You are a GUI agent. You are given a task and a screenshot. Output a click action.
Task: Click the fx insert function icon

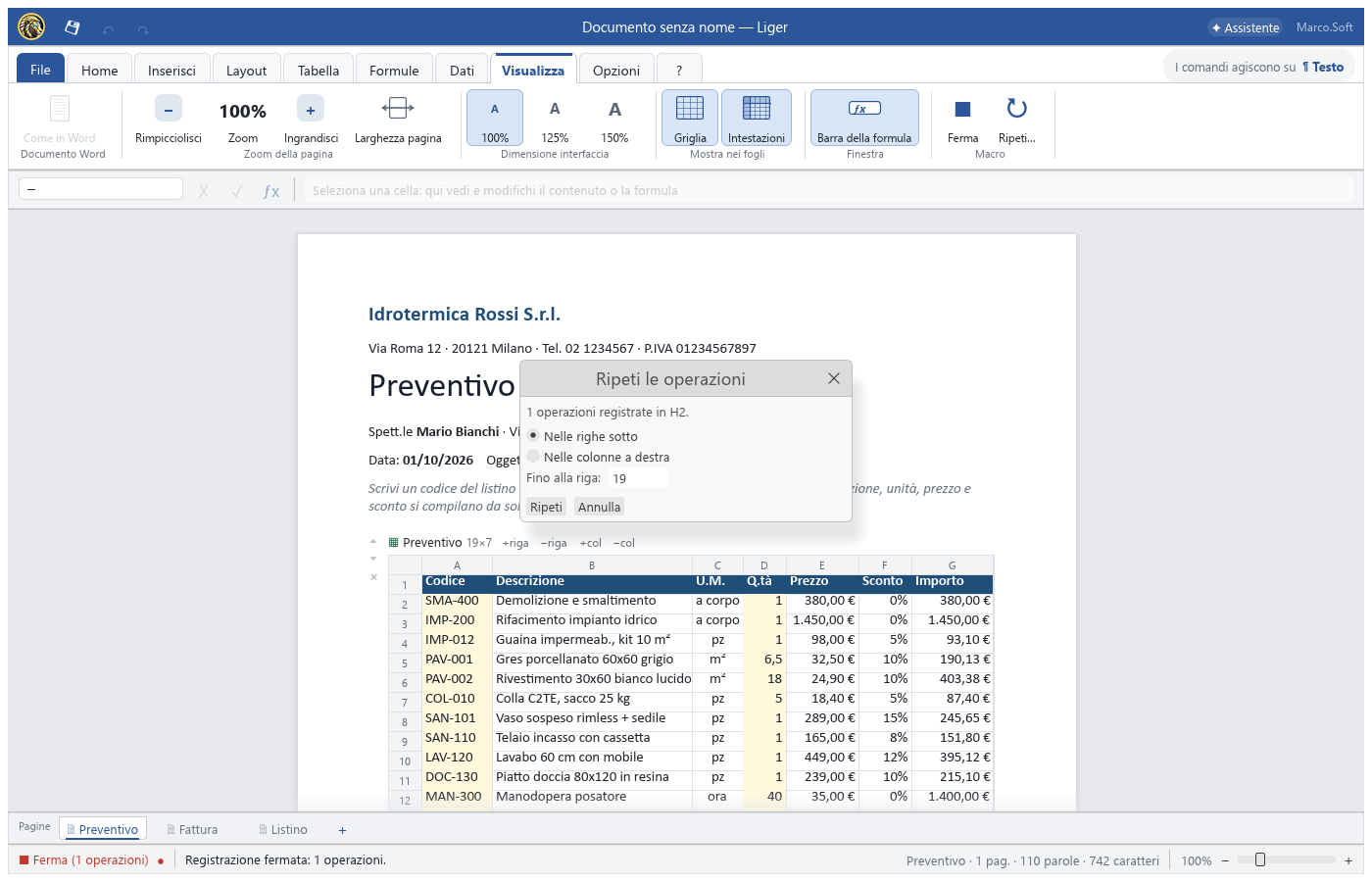(x=271, y=191)
